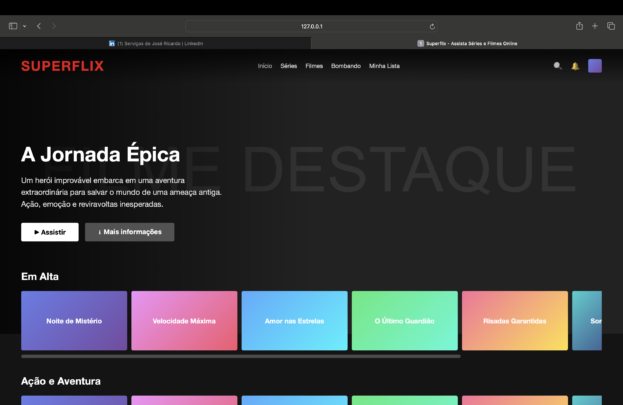Click the Safari reload page icon
Screen dimensions: 623x405
click(x=432, y=26)
